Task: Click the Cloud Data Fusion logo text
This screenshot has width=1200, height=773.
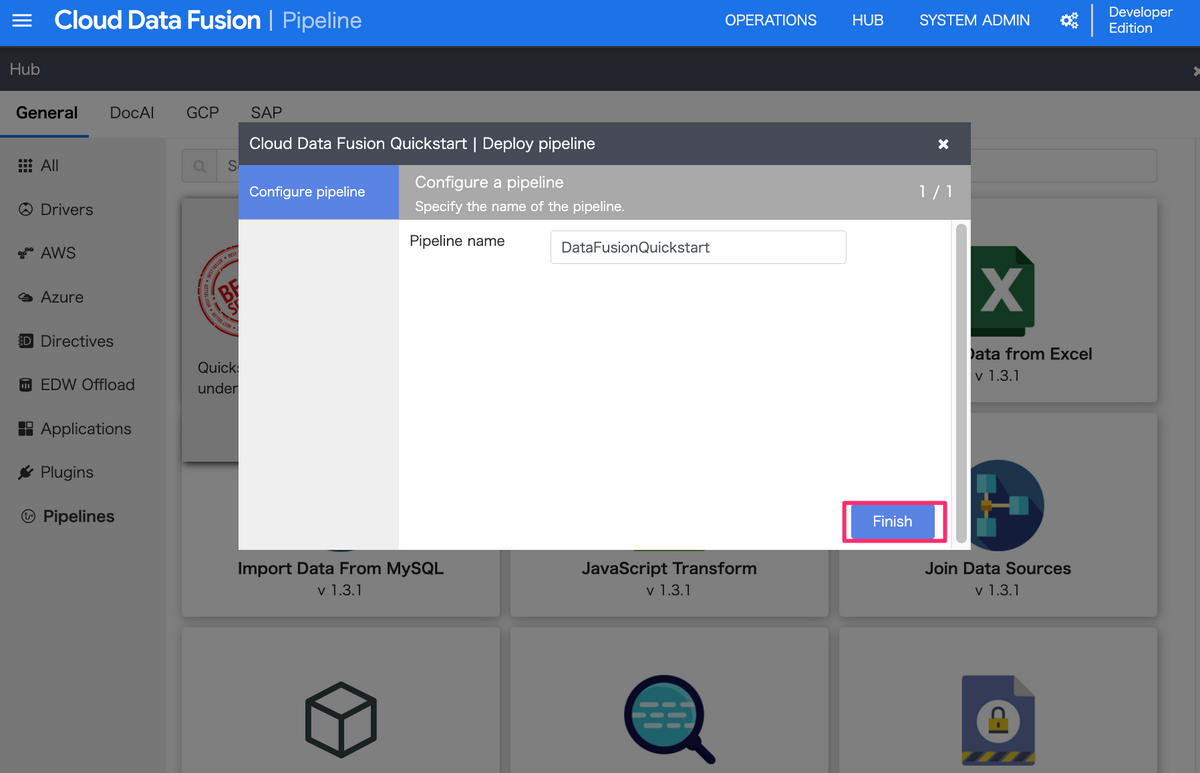Action: [x=157, y=20]
